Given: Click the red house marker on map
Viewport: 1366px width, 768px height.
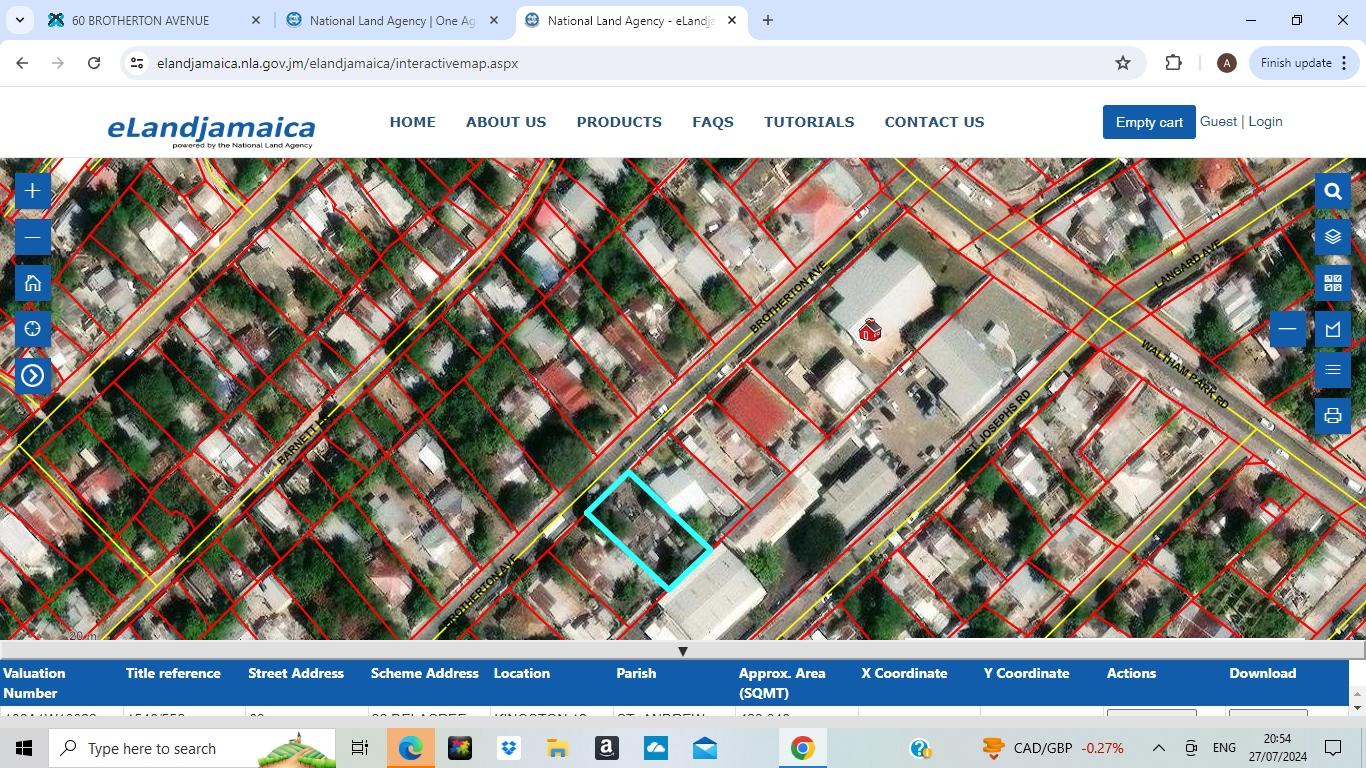Looking at the screenshot, I should [870, 330].
